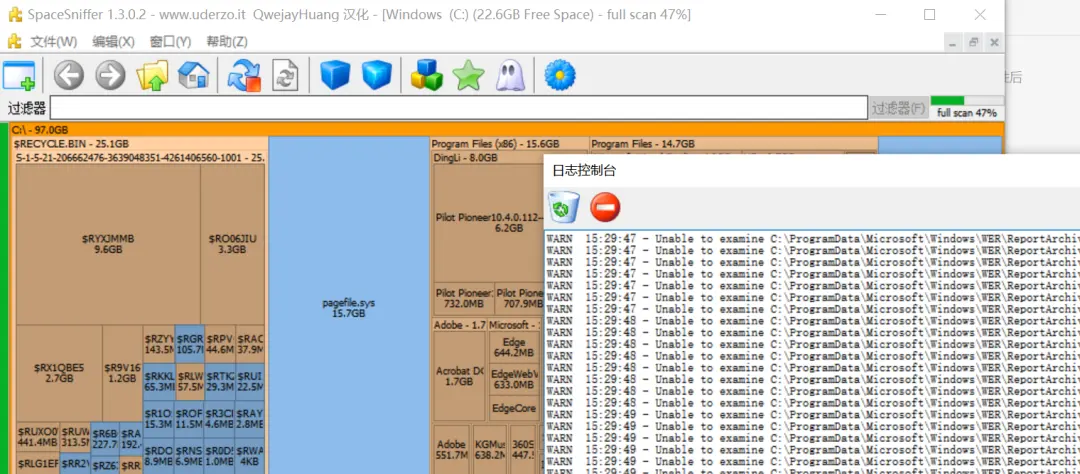Select the $RGR 105.7 file block
Viewport: 1080px width, 474px height.
click(x=189, y=344)
